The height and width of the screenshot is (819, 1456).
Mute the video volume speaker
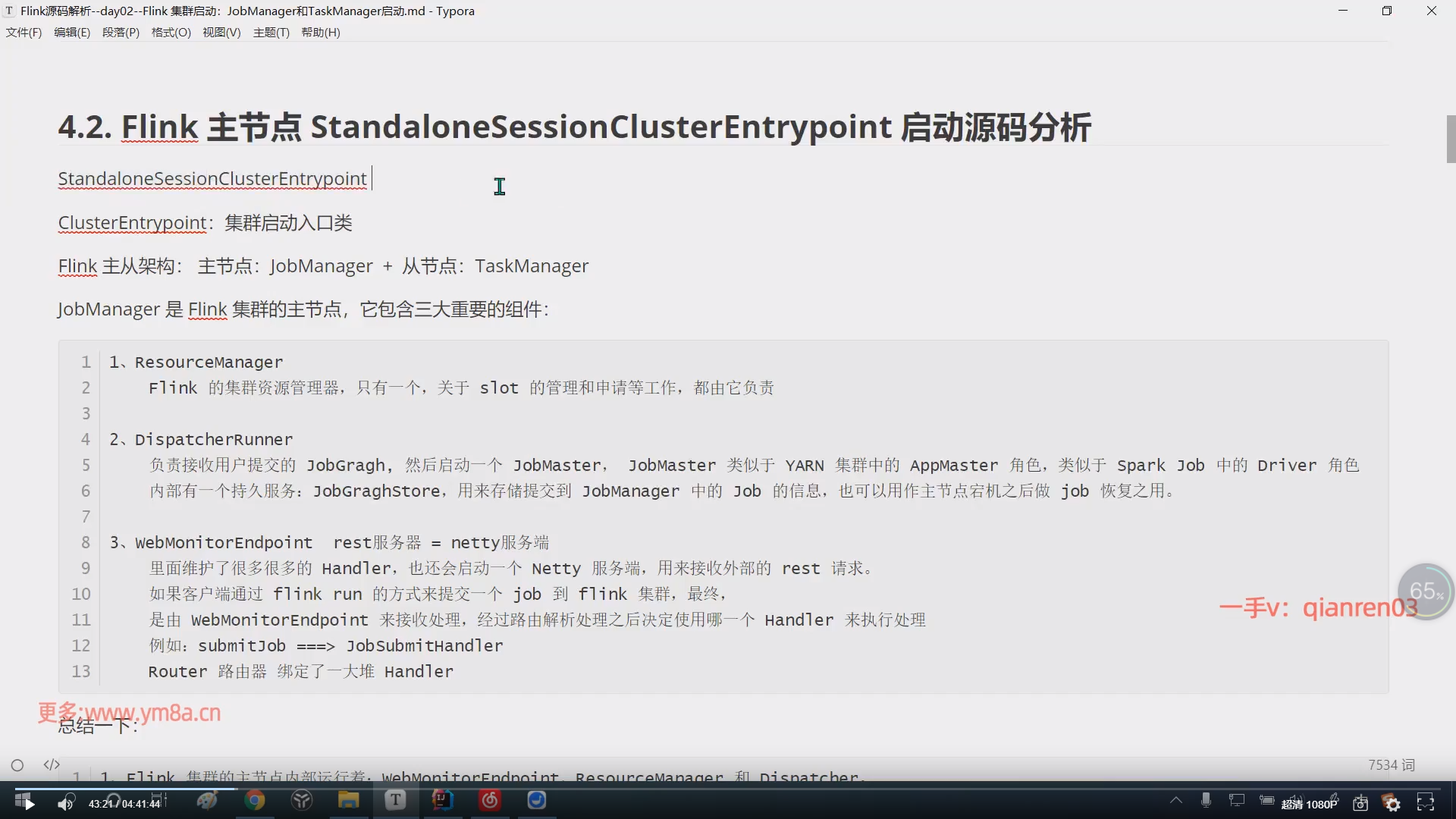click(x=66, y=803)
